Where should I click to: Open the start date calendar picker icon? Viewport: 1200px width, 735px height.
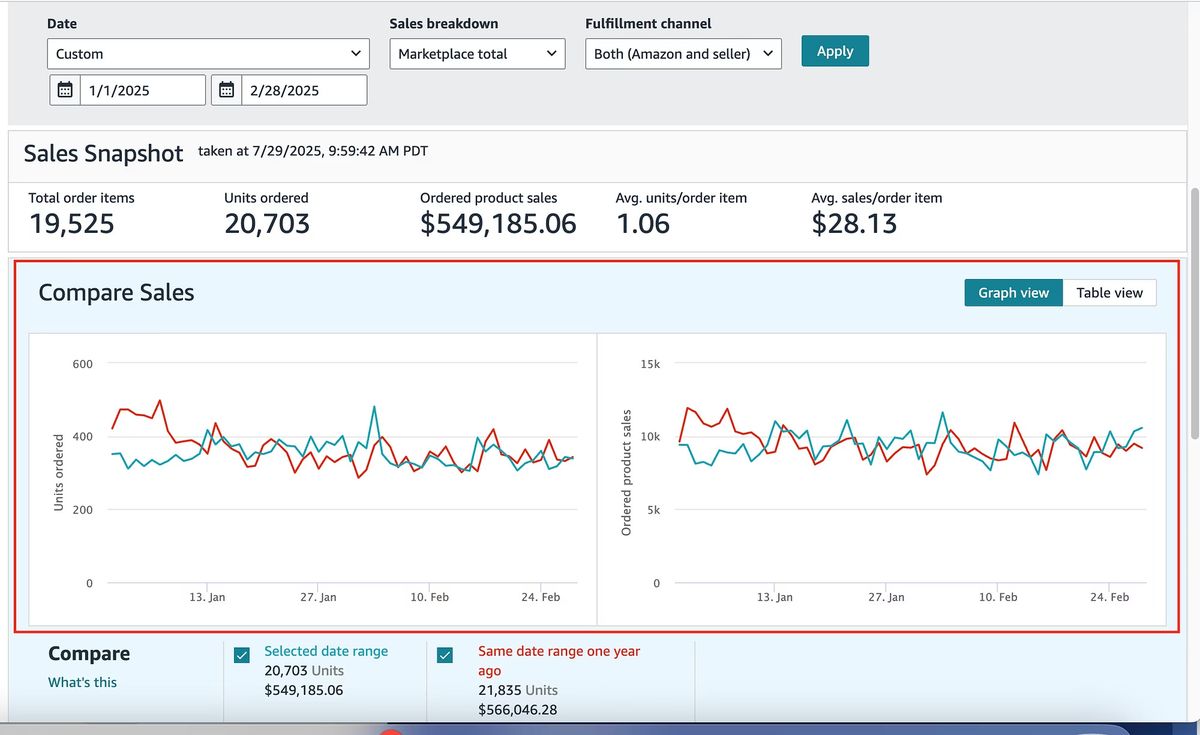[64, 89]
